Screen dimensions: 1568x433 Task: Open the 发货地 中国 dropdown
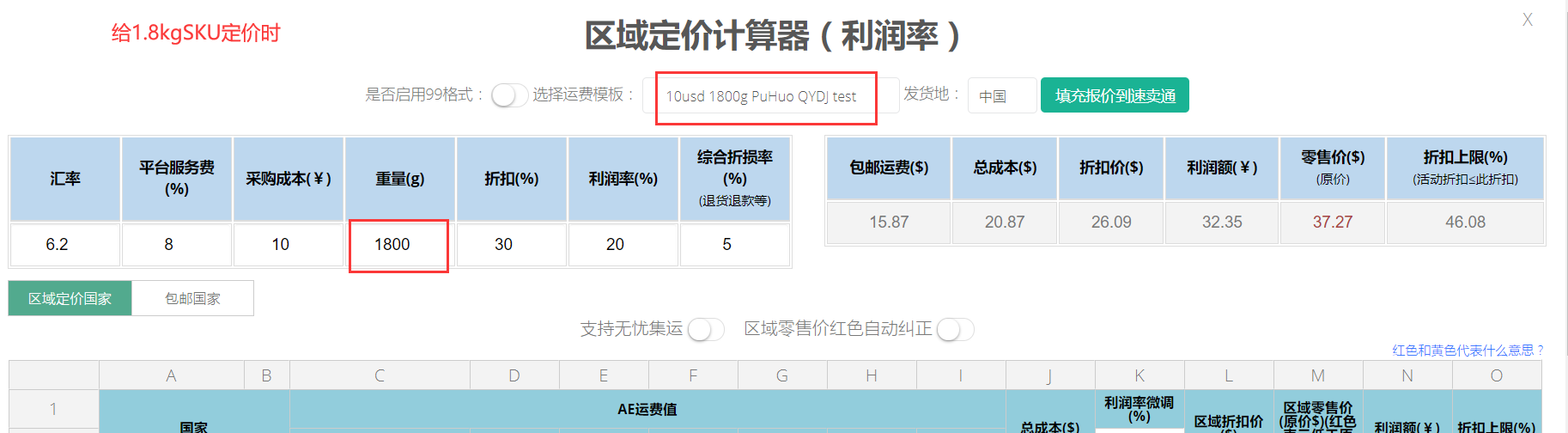(x=1001, y=95)
